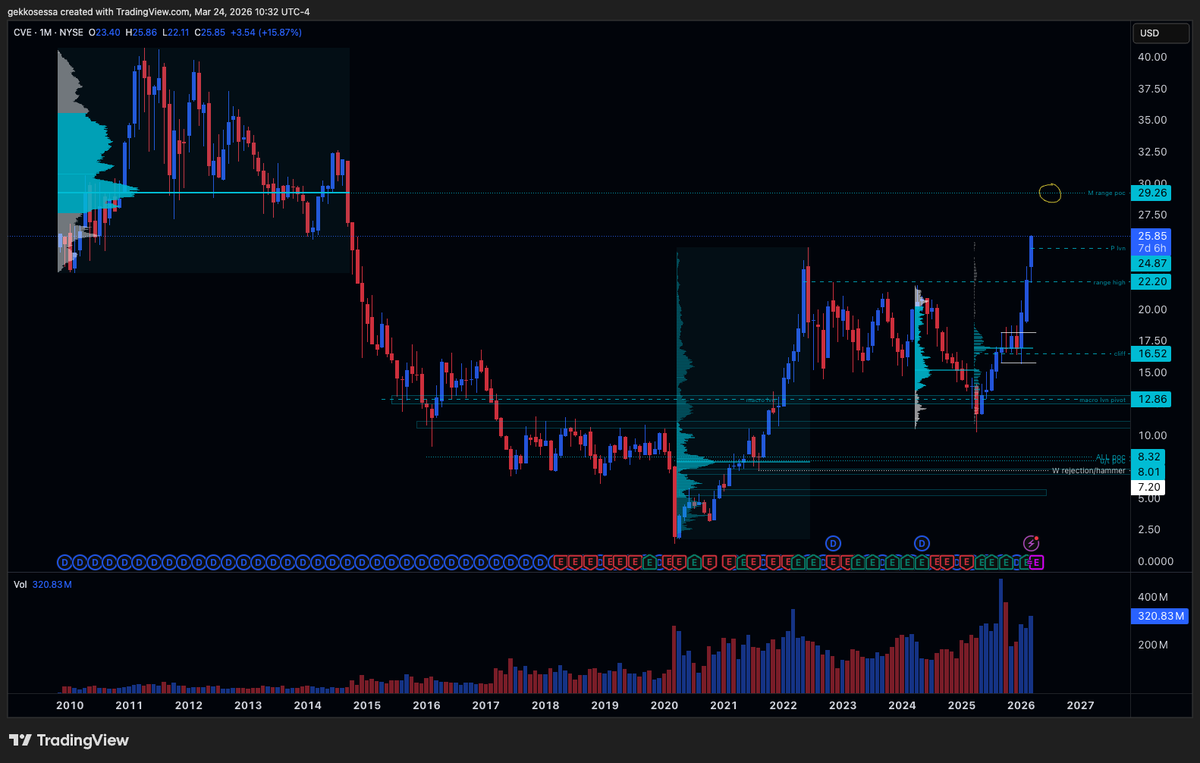The height and width of the screenshot is (763, 1200).
Task: Click the 7d 6h bar countdown label
Action: [x=1153, y=248]
